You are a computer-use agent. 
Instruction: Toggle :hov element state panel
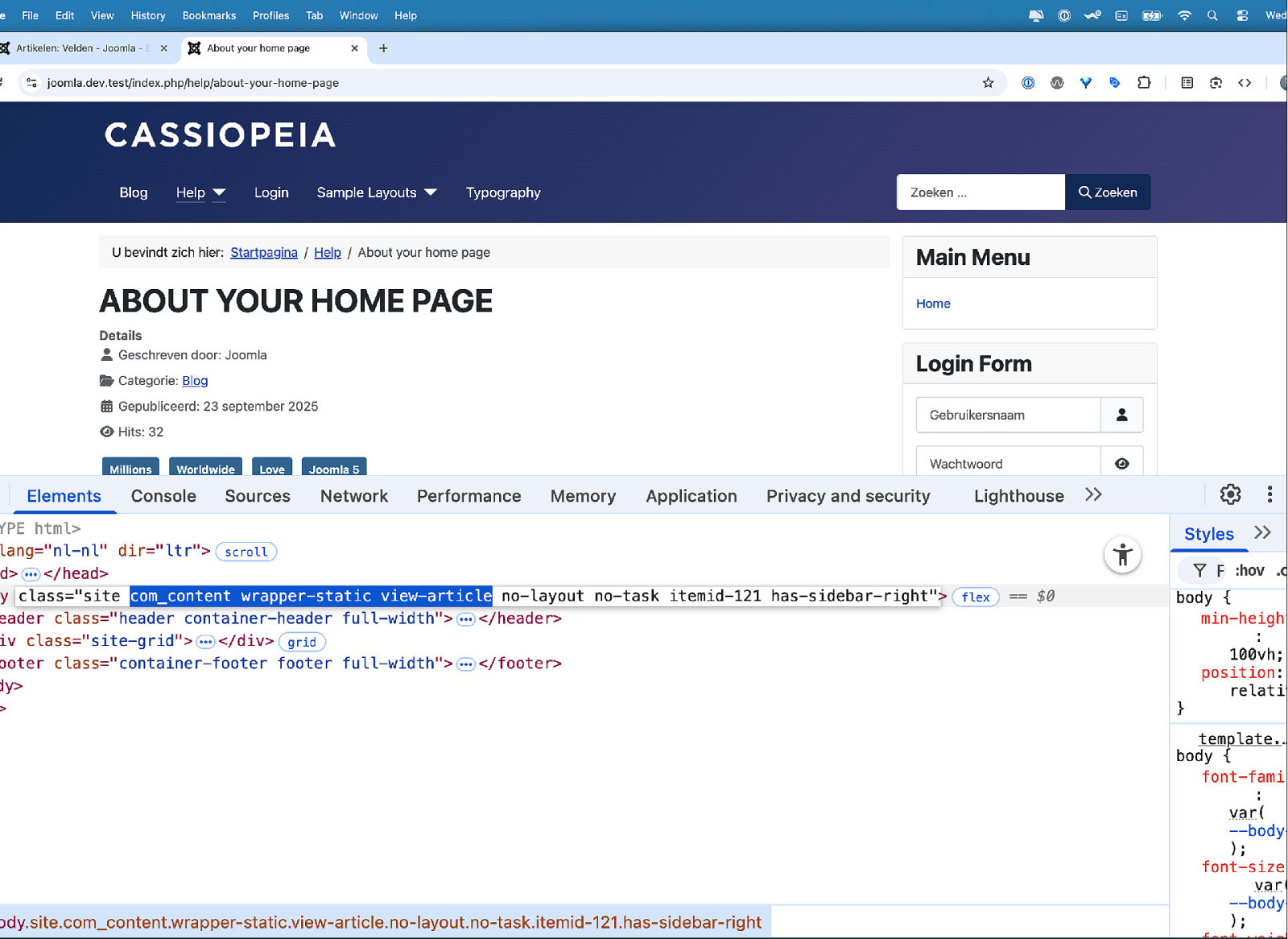[x=1249, y=570]
